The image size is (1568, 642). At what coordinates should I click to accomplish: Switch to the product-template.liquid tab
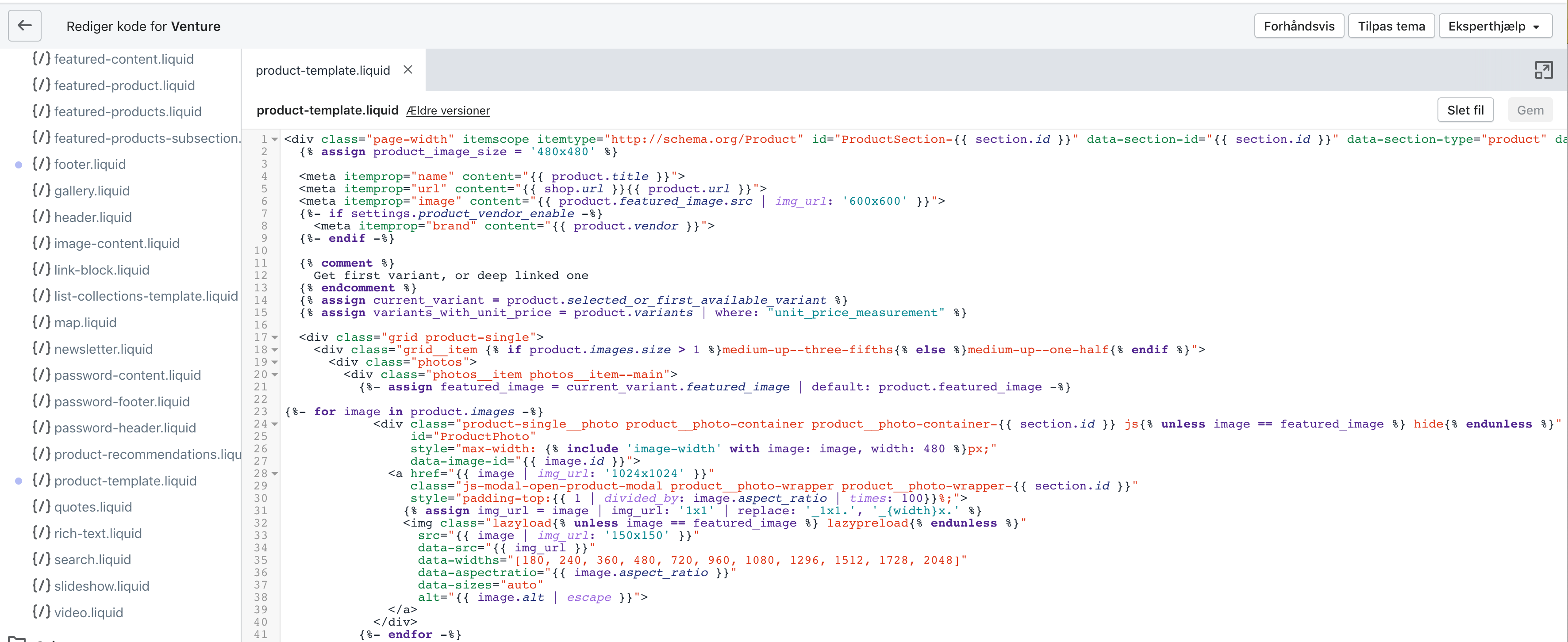tap(323, 71)
